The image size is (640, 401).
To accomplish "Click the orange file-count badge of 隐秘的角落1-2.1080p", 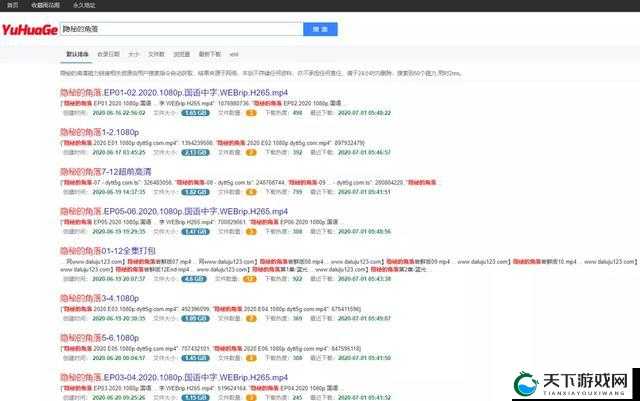I will 251,152.
